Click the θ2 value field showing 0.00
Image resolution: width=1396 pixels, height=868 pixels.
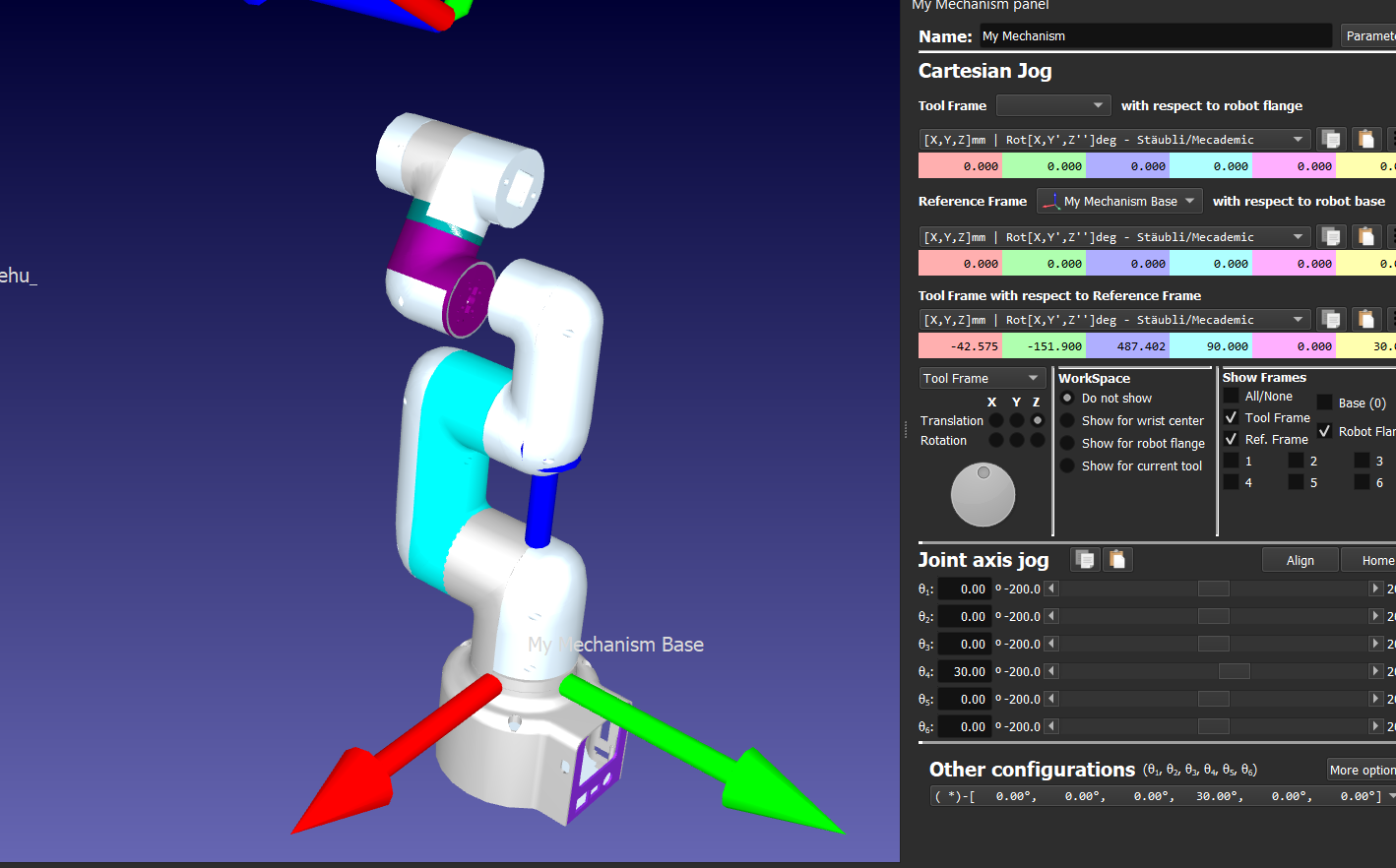(964, 616)
